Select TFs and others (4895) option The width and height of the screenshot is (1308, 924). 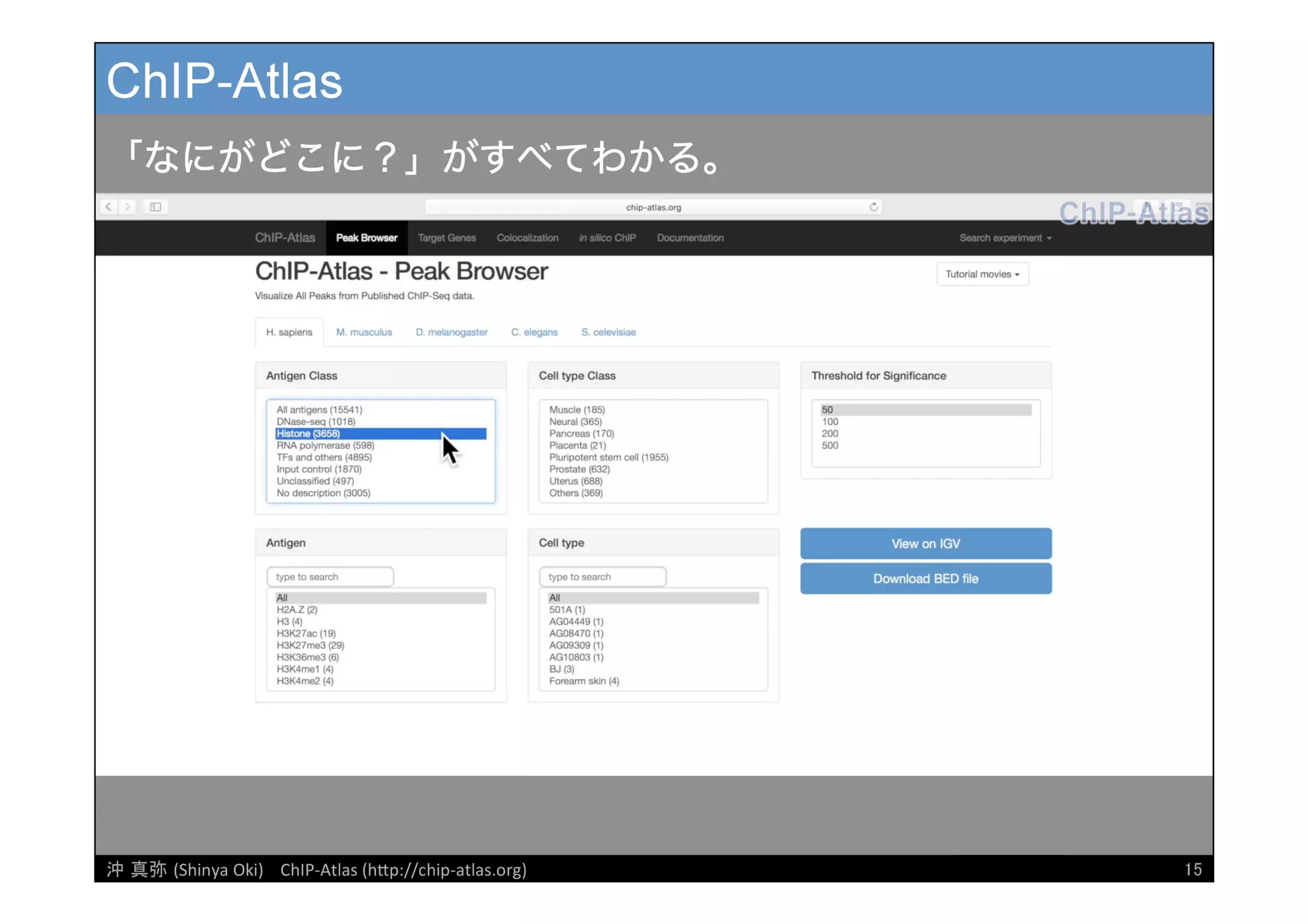coord(381,457)
